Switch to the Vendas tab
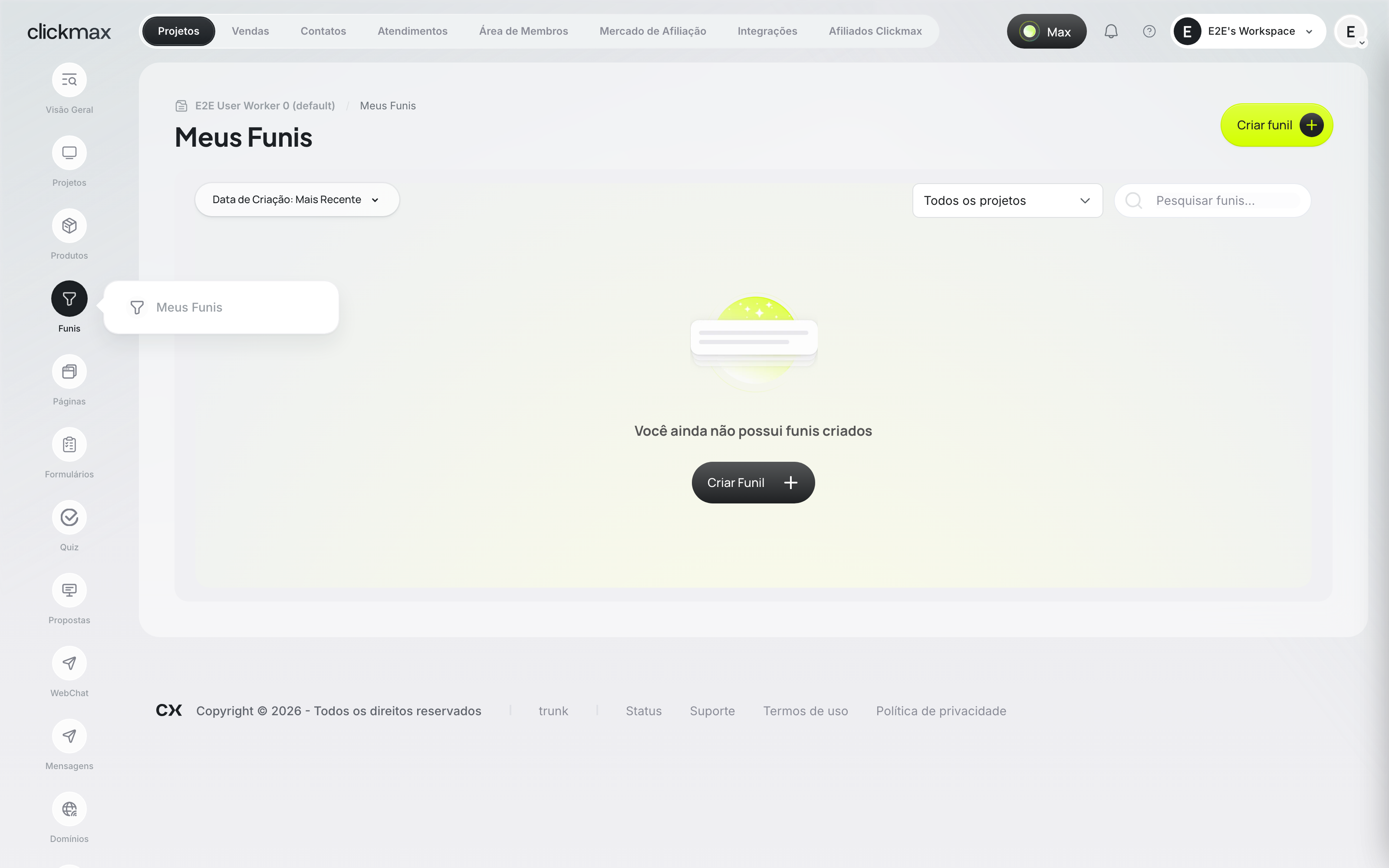 pyautogui.click(x=250, y=31)
